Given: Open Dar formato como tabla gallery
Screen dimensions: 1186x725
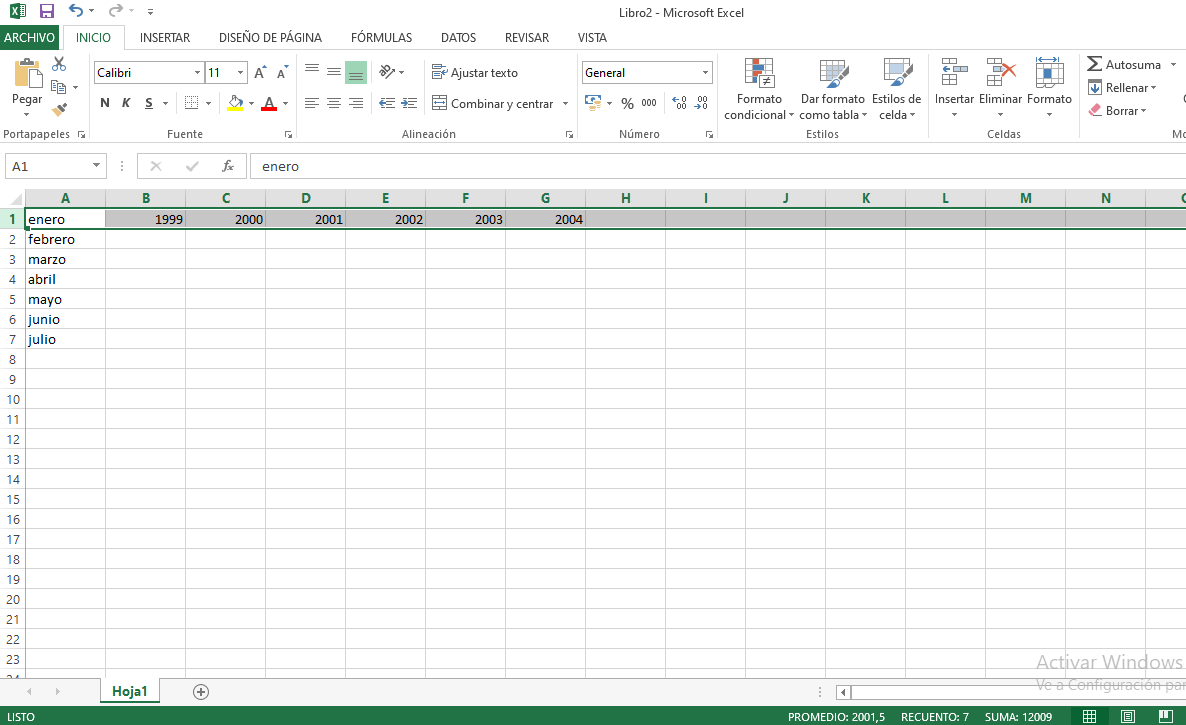Looking at the screenshot, I should pyautogui.click(x=833, y=89).
